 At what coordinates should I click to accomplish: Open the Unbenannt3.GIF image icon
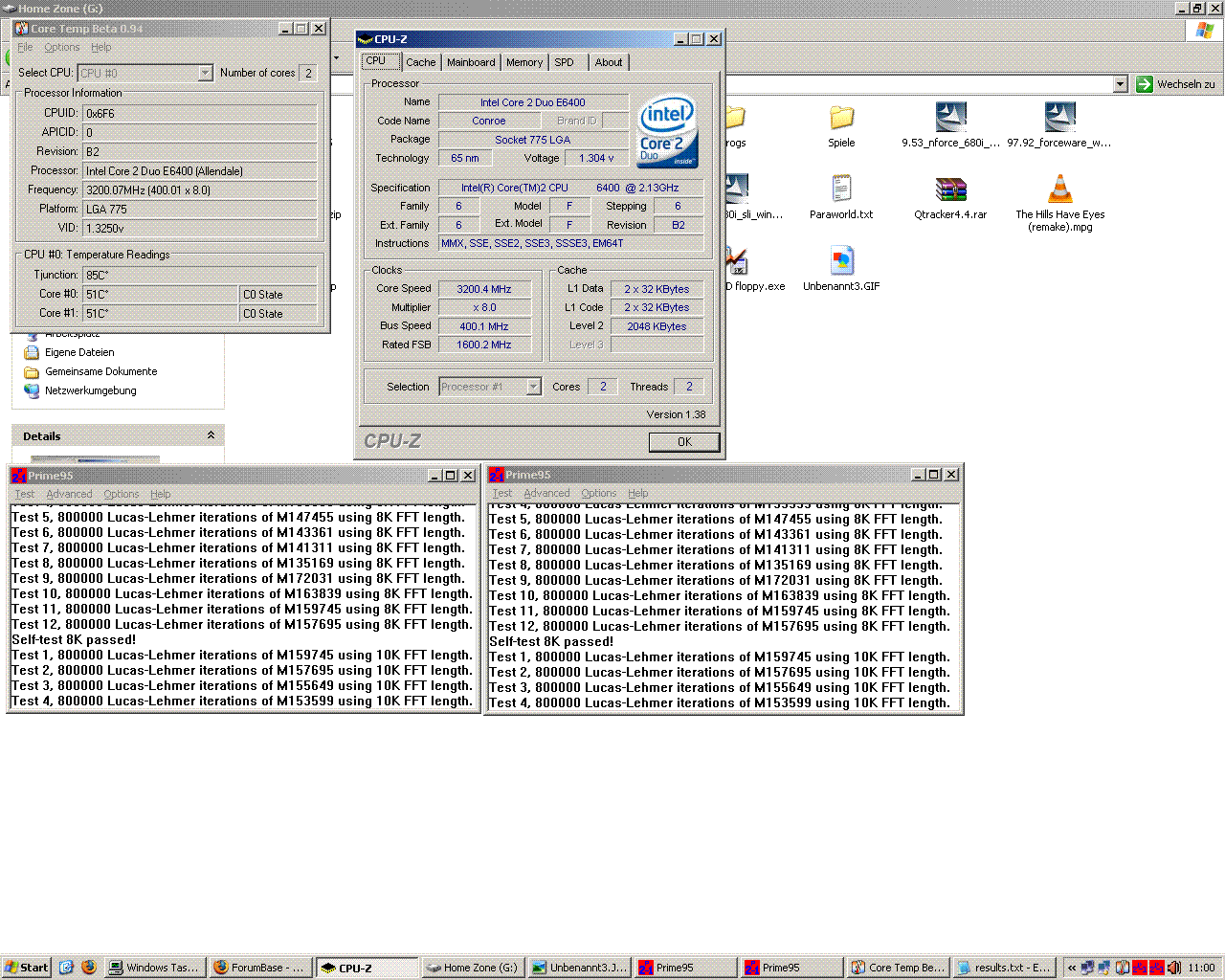coord(841,260)
